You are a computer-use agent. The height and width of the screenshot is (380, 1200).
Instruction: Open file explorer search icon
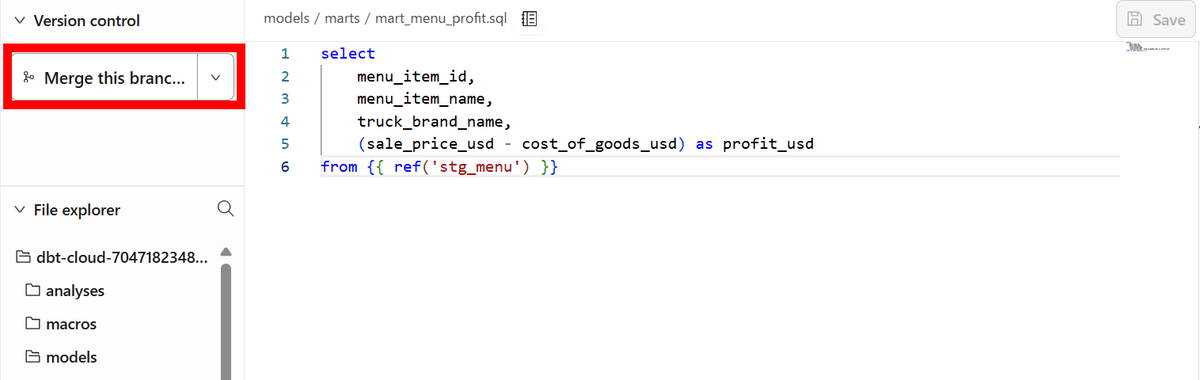pyautogui.click(x=226, y=208)
